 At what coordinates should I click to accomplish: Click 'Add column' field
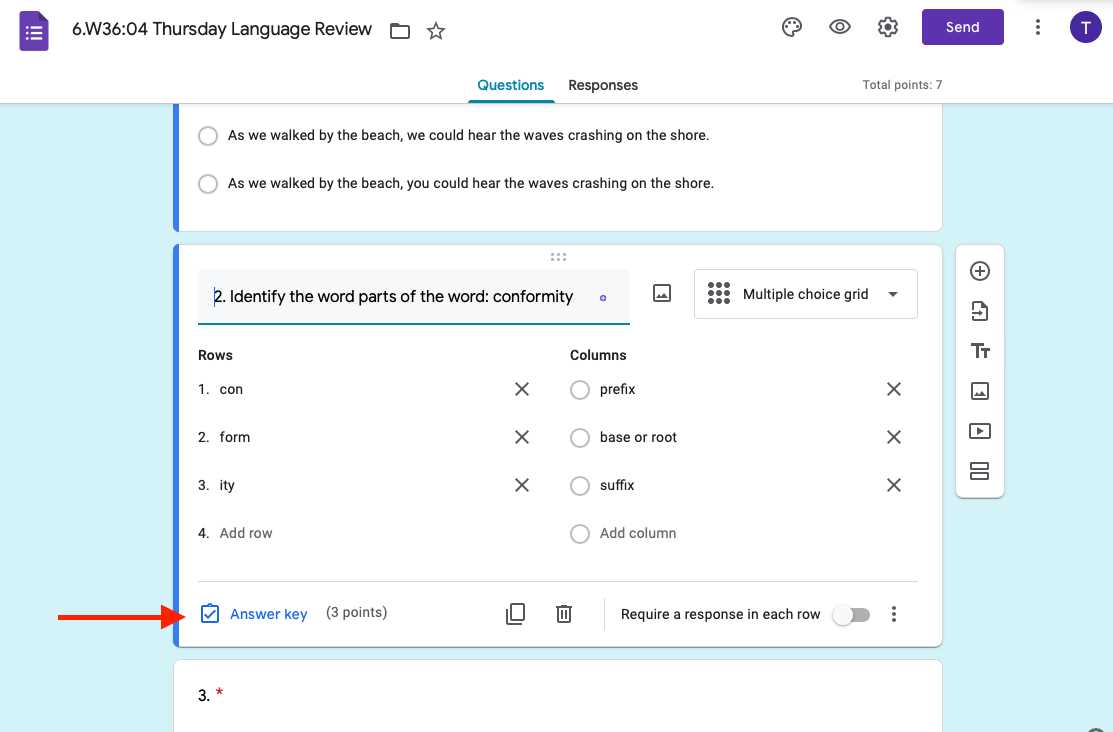pyautogui.click(x=637, y=533)
